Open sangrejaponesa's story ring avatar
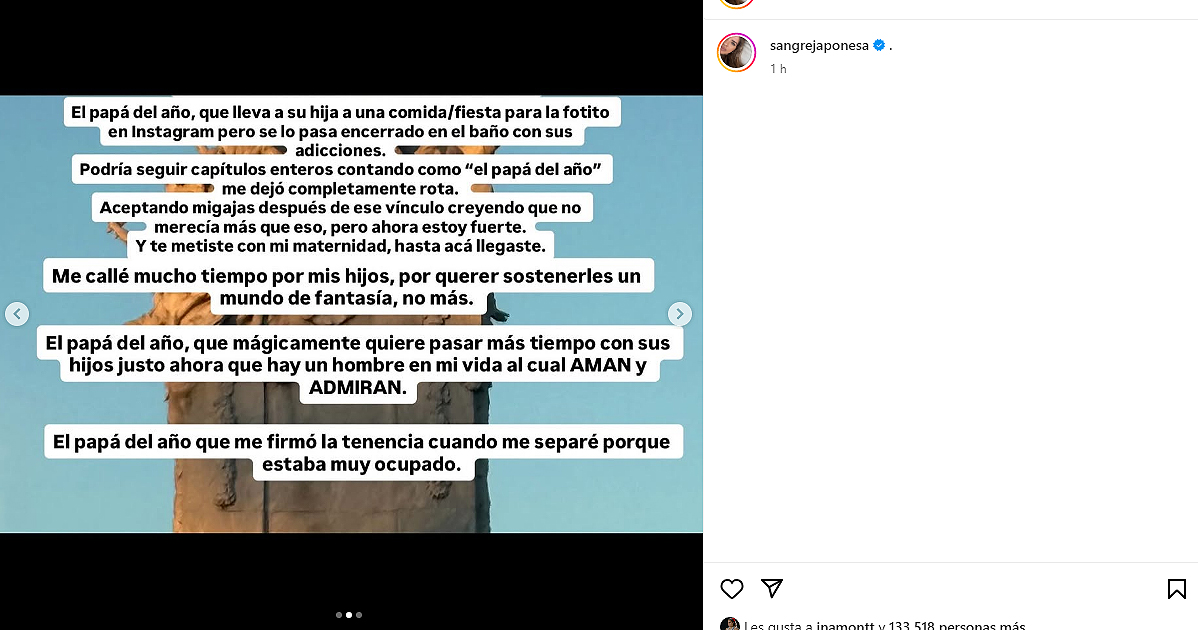1198x630 pixels. (x=737, y=53)
